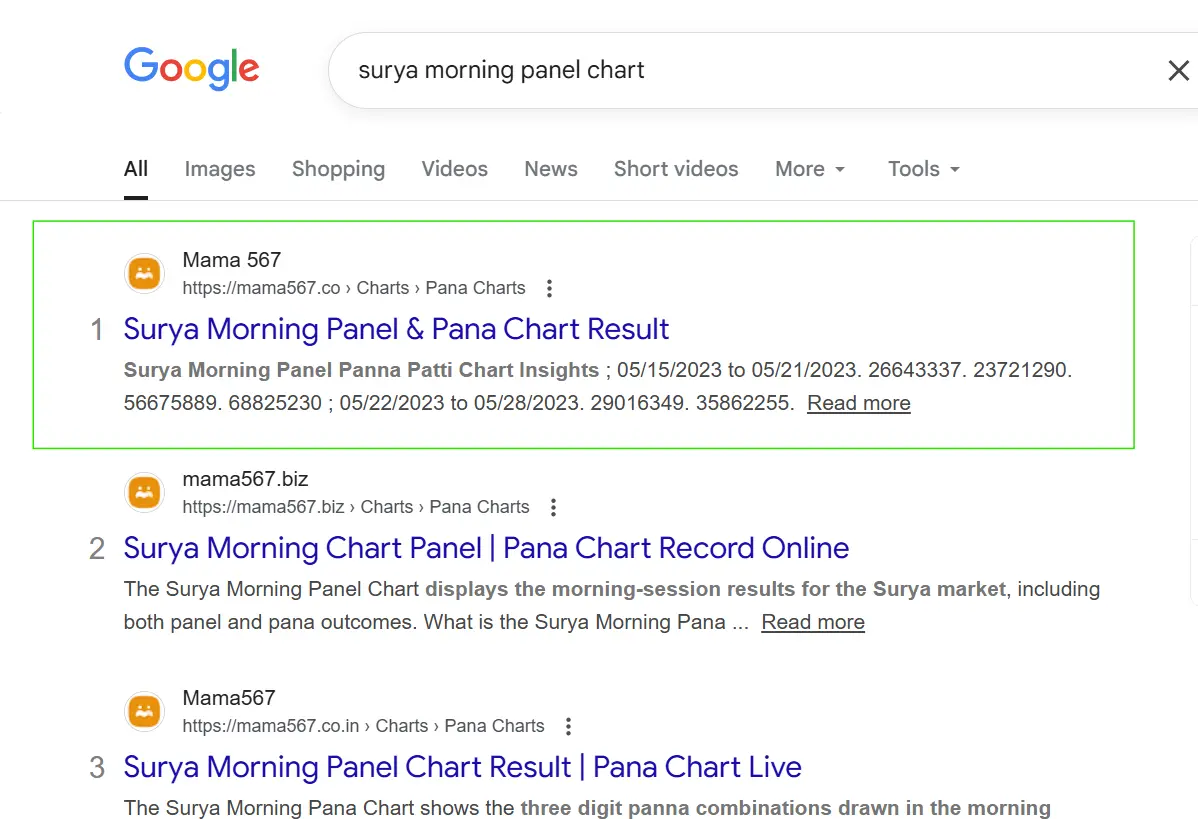This screenshot has height=819, width=1198.
Task: Open three-dot options for mama567.co result
Action: coord(549,288)
